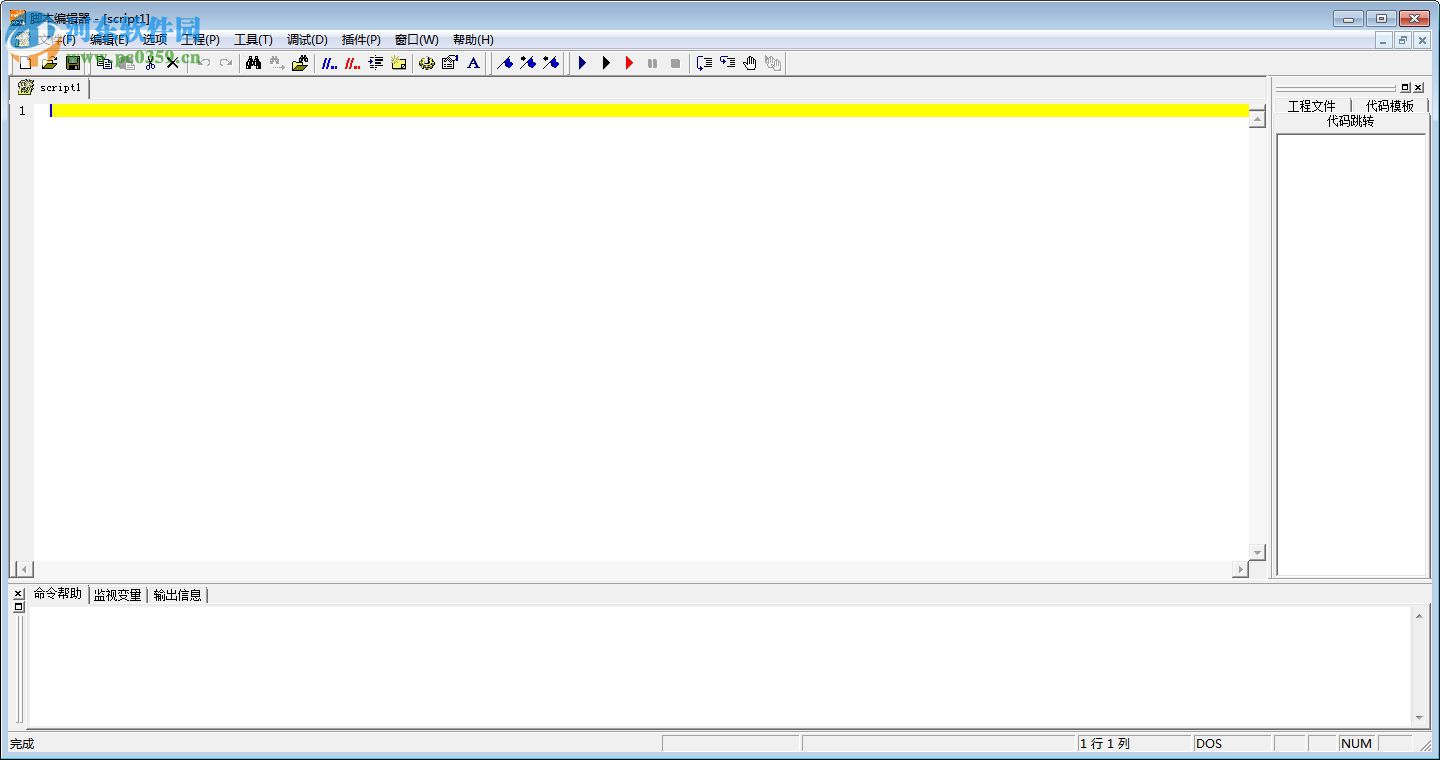Image resolution: width=1440 pixels, height=760 pixels.
Task: Click the 'DOS' status bar indicator
Action: (1209, 744)
